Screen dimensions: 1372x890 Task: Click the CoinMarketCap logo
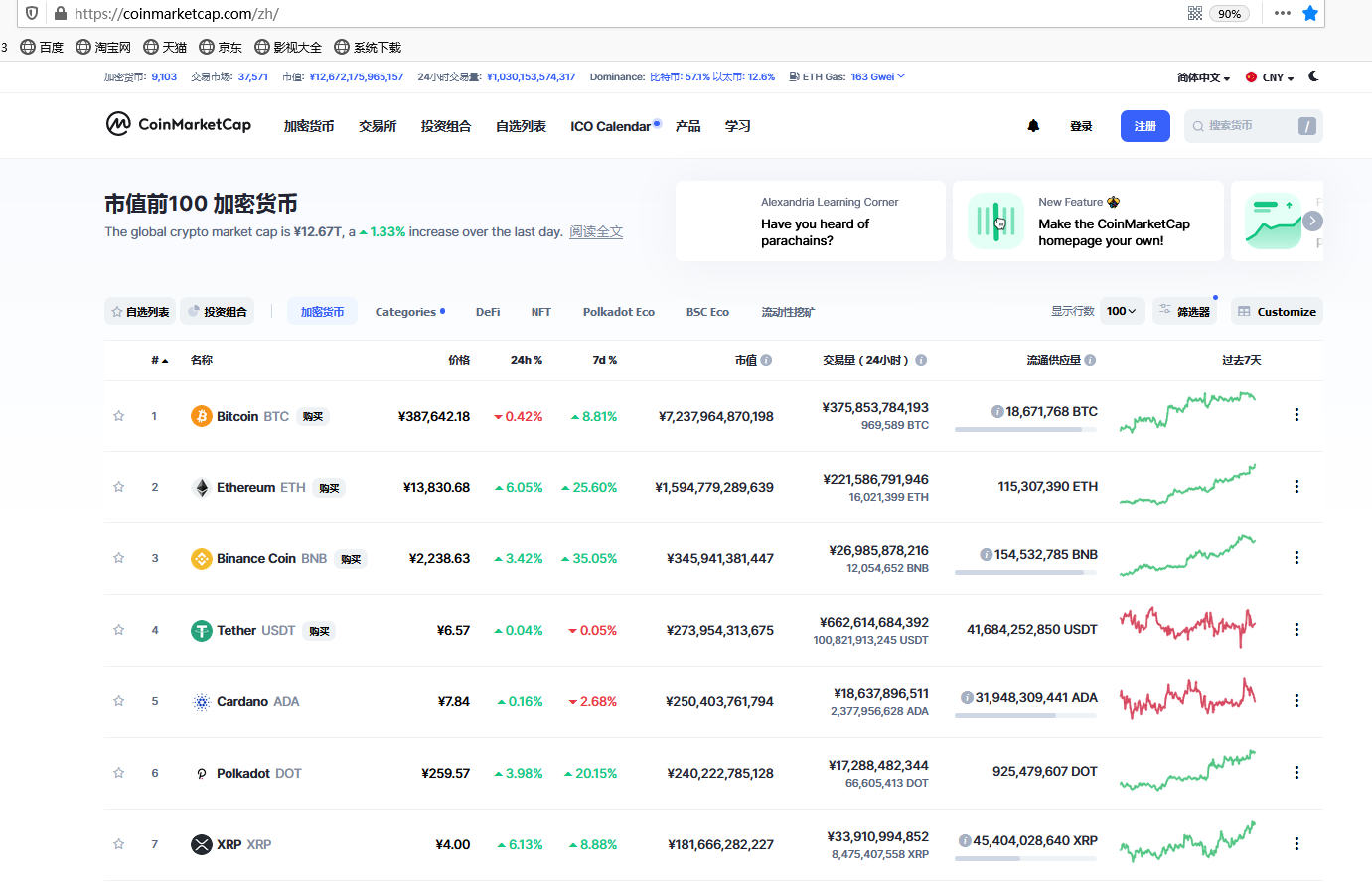pyautogui.click(x=179, y=124)
